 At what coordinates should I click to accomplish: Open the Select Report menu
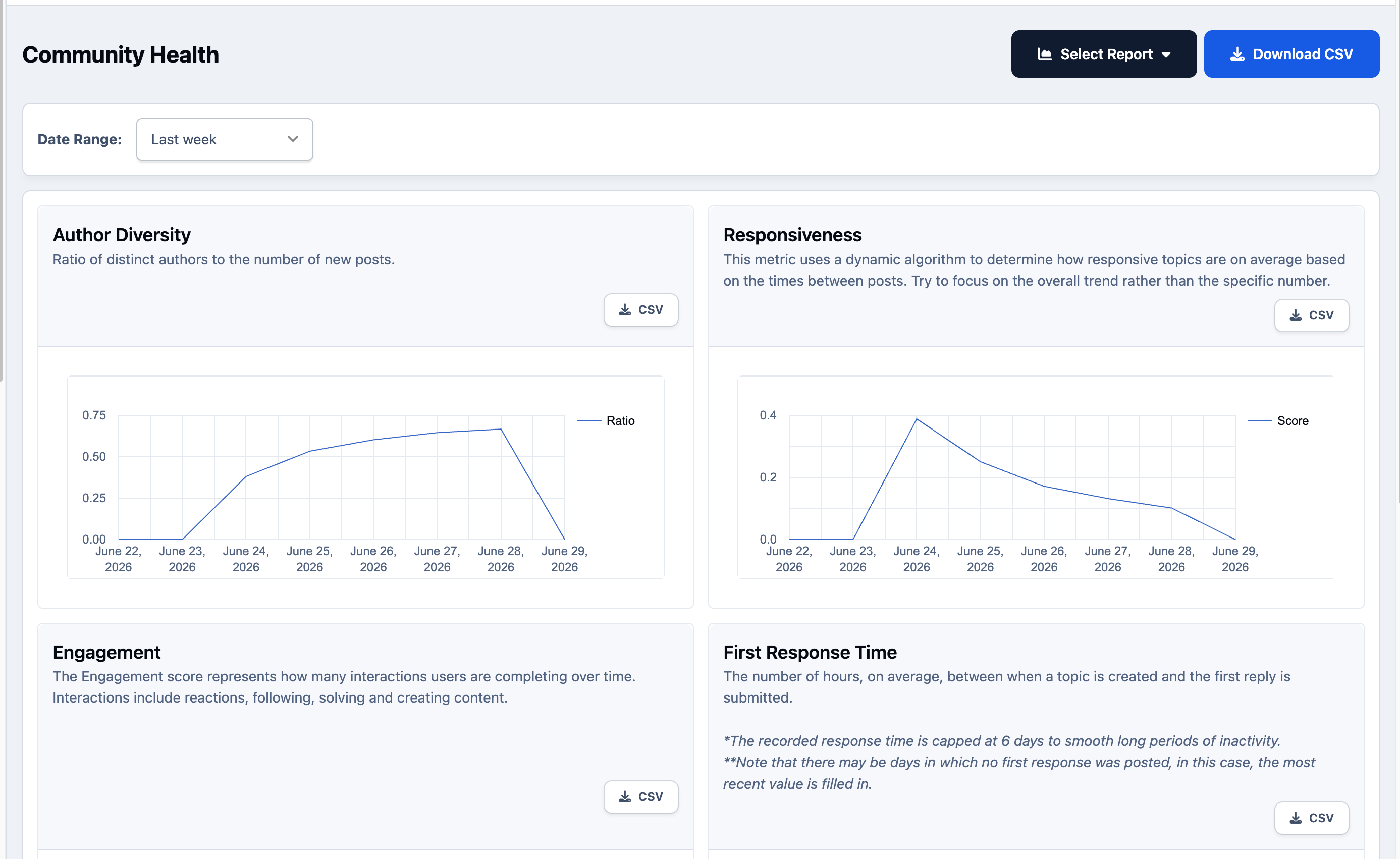[1103, 54]
